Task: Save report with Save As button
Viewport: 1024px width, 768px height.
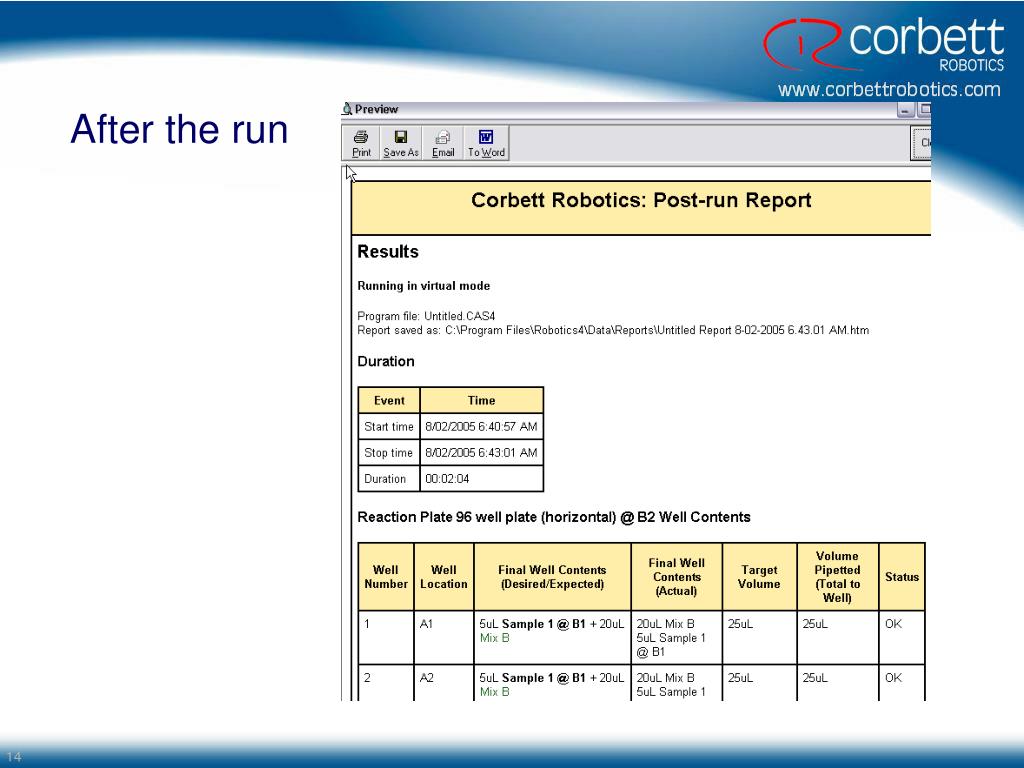Action: [x=400, y=144]
